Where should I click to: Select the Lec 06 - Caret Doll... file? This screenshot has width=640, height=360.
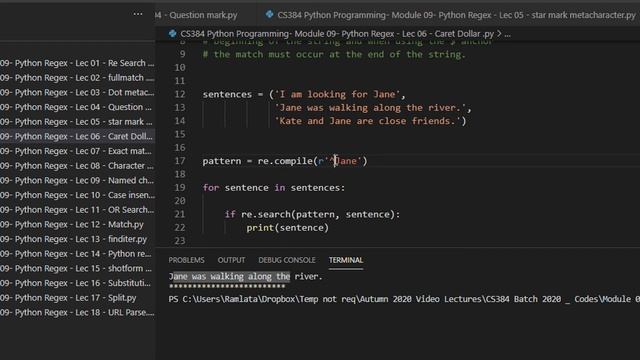tap(77, 137)
